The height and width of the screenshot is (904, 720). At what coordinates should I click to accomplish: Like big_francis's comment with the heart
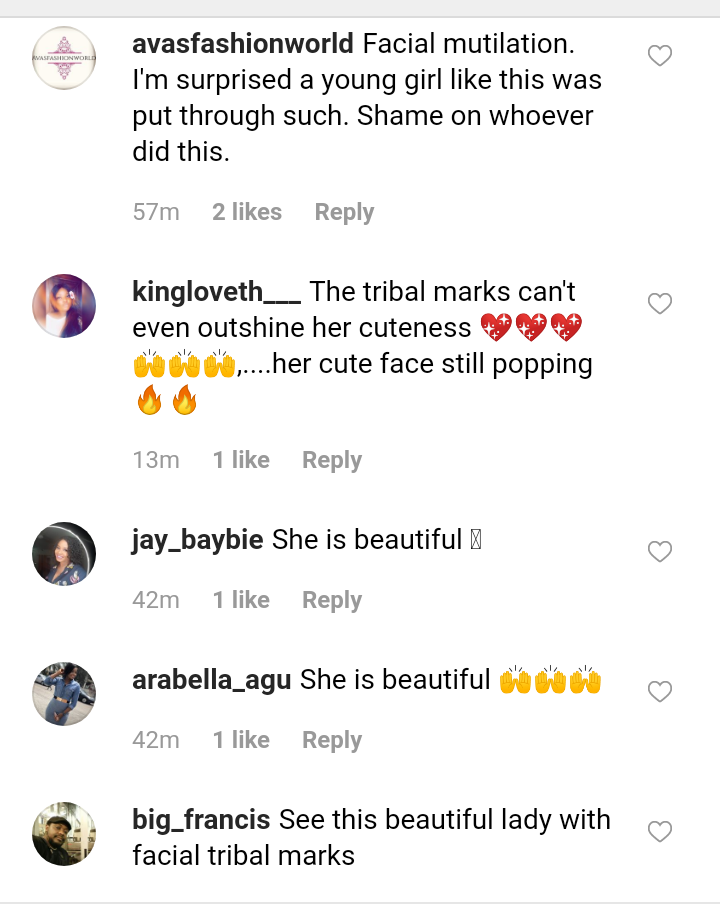point(660,832)
